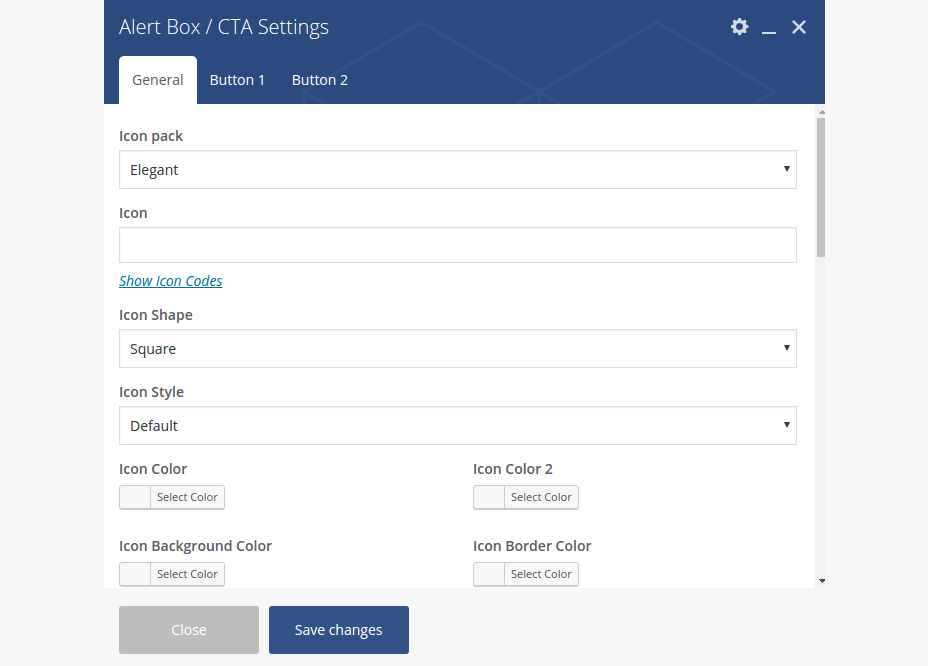Switch to the Button 1 tab

237,79
